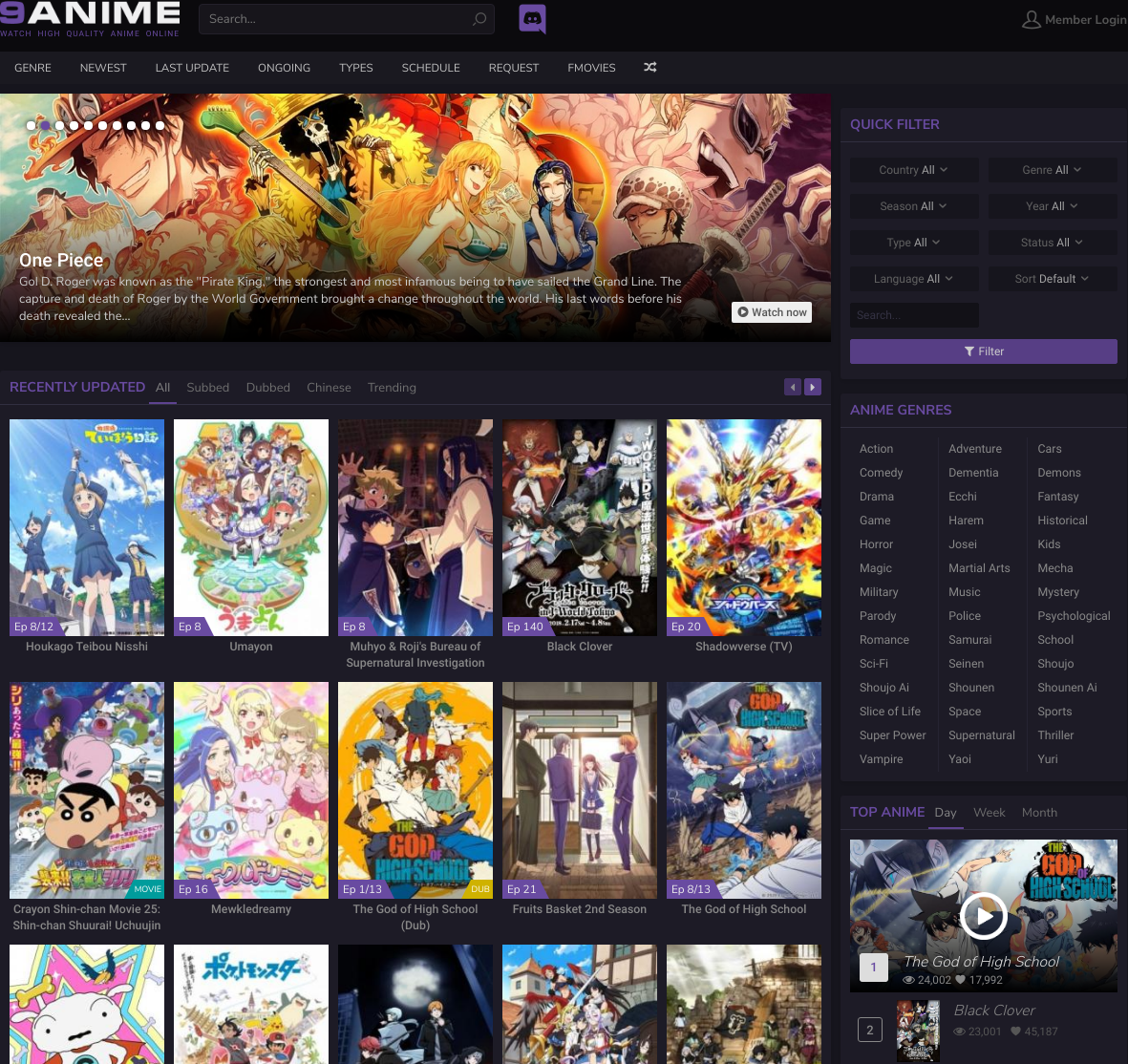Open the TYPES menu item
Image resolution: width=1128 pixels, height=1064 pixels.
coord(356,68)
